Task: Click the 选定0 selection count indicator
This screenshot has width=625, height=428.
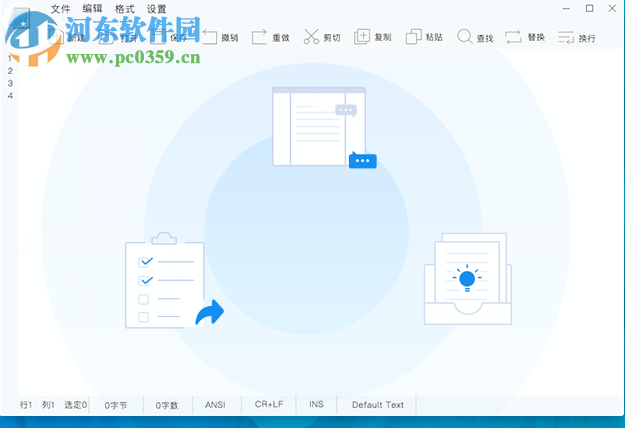Action: (75, 405)
